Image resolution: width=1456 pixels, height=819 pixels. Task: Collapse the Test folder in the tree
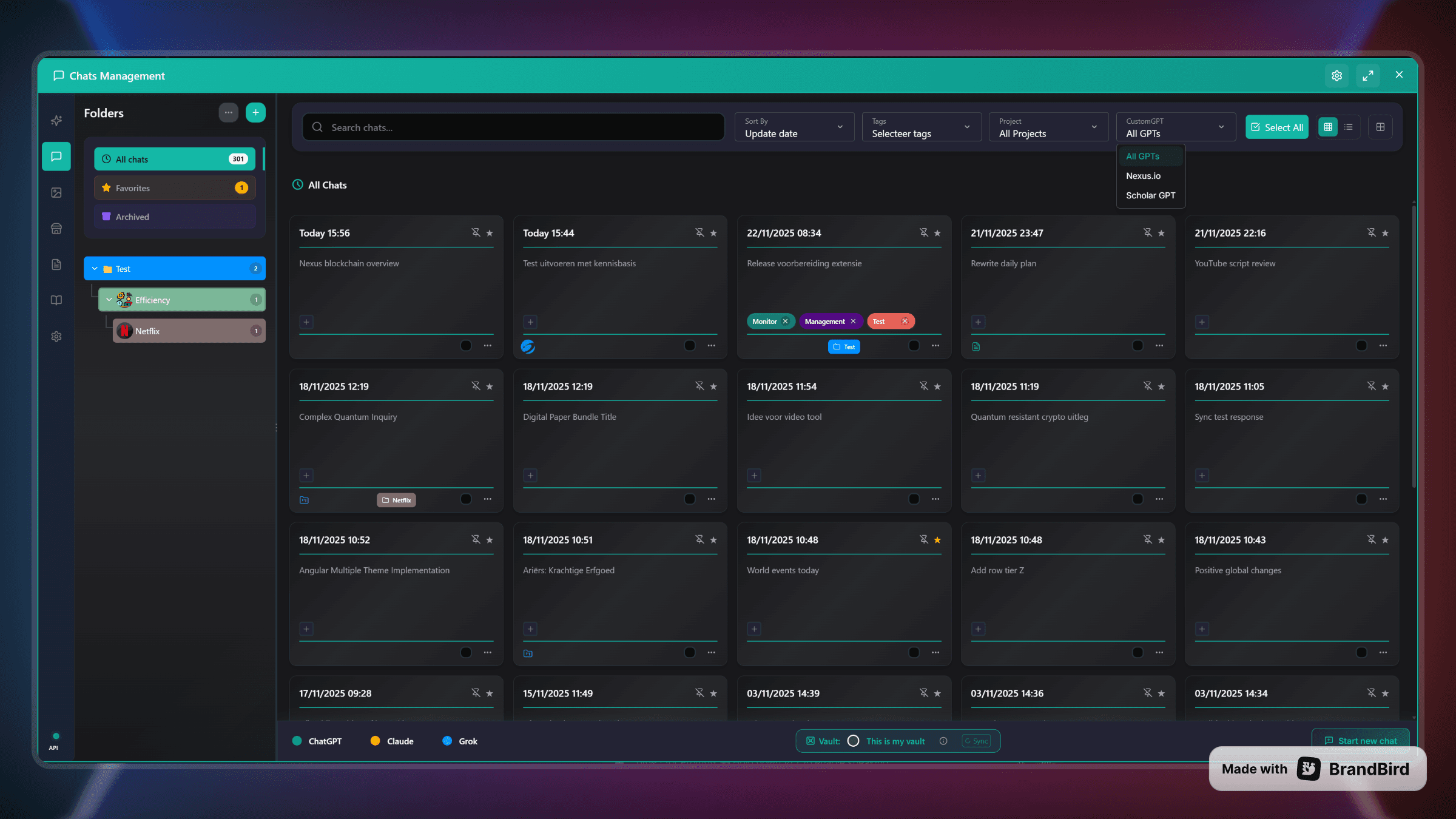point(95,268)
